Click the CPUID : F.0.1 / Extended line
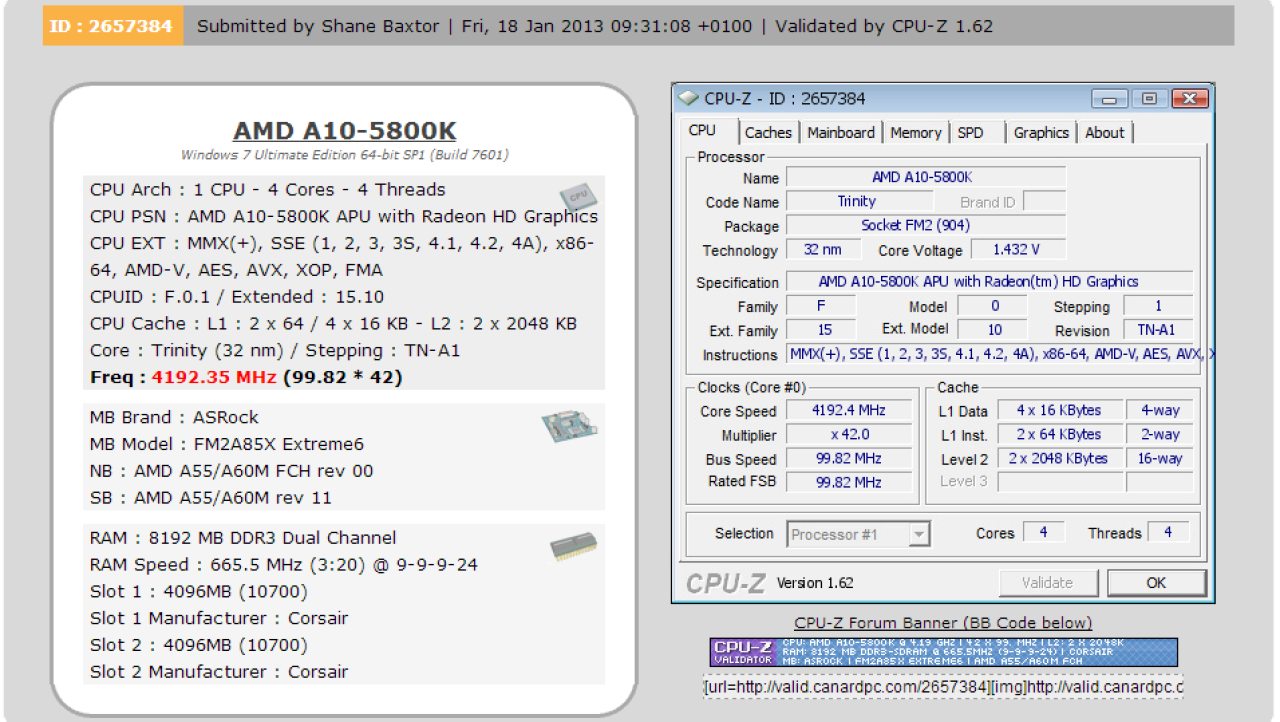Image resolution: width=1280 pixels, height=722 pixels. click(237, 297)
